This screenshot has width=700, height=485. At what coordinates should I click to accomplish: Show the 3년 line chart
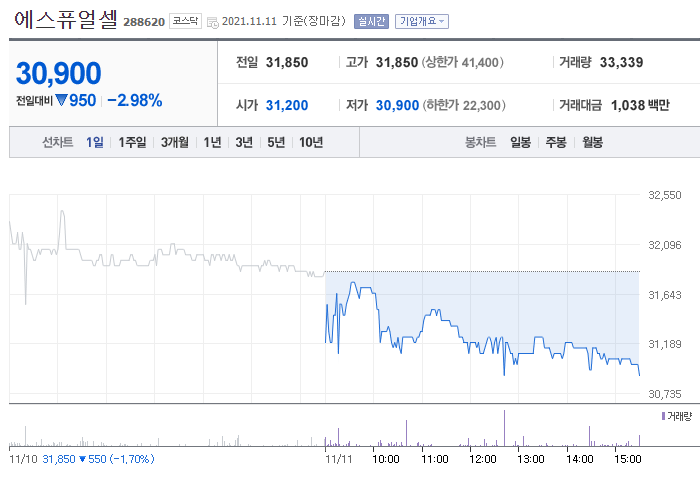[x=244, y=142]
